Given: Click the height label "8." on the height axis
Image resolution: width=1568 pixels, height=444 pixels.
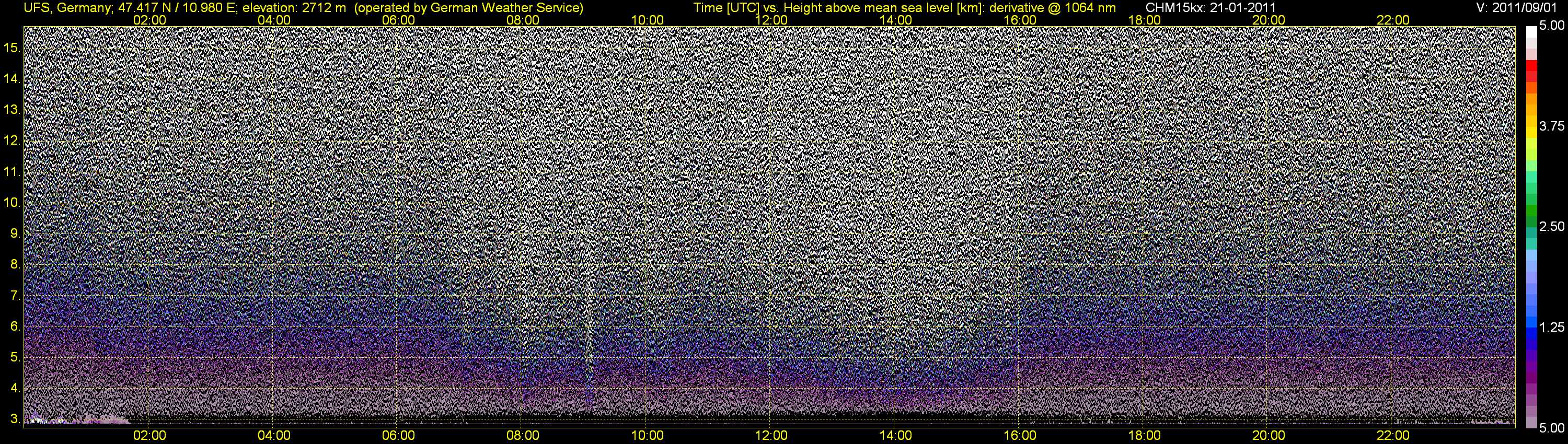Looking at the screenshot, I should click(16, 265).
